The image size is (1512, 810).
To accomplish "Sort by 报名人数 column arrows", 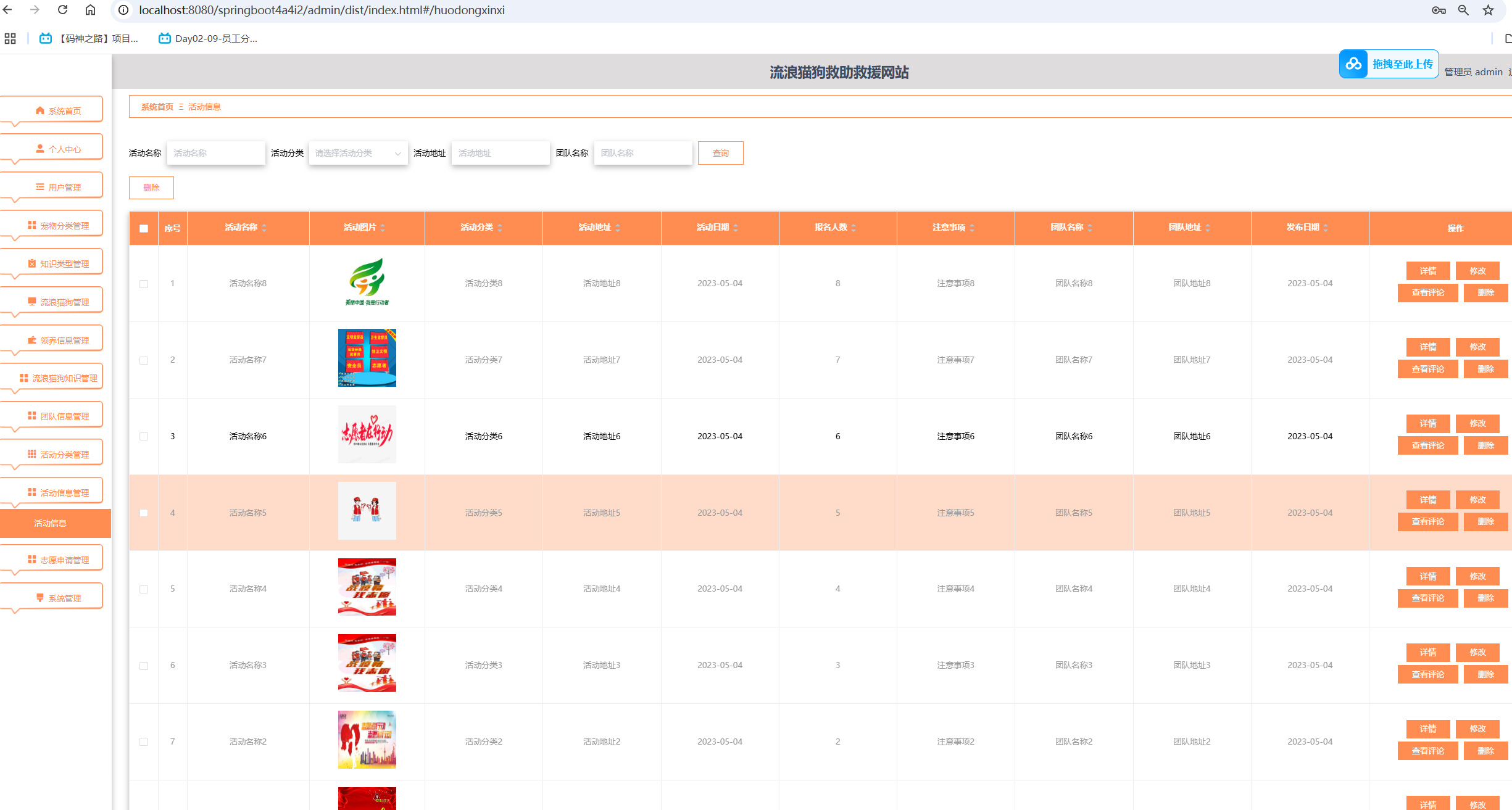I will tap(854, 228).
